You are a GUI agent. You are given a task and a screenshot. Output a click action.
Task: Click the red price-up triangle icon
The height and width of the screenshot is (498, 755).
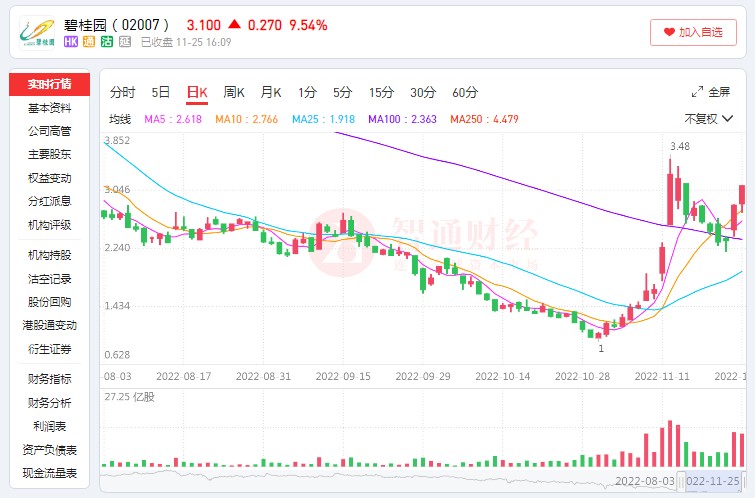(x=234, y=24)
